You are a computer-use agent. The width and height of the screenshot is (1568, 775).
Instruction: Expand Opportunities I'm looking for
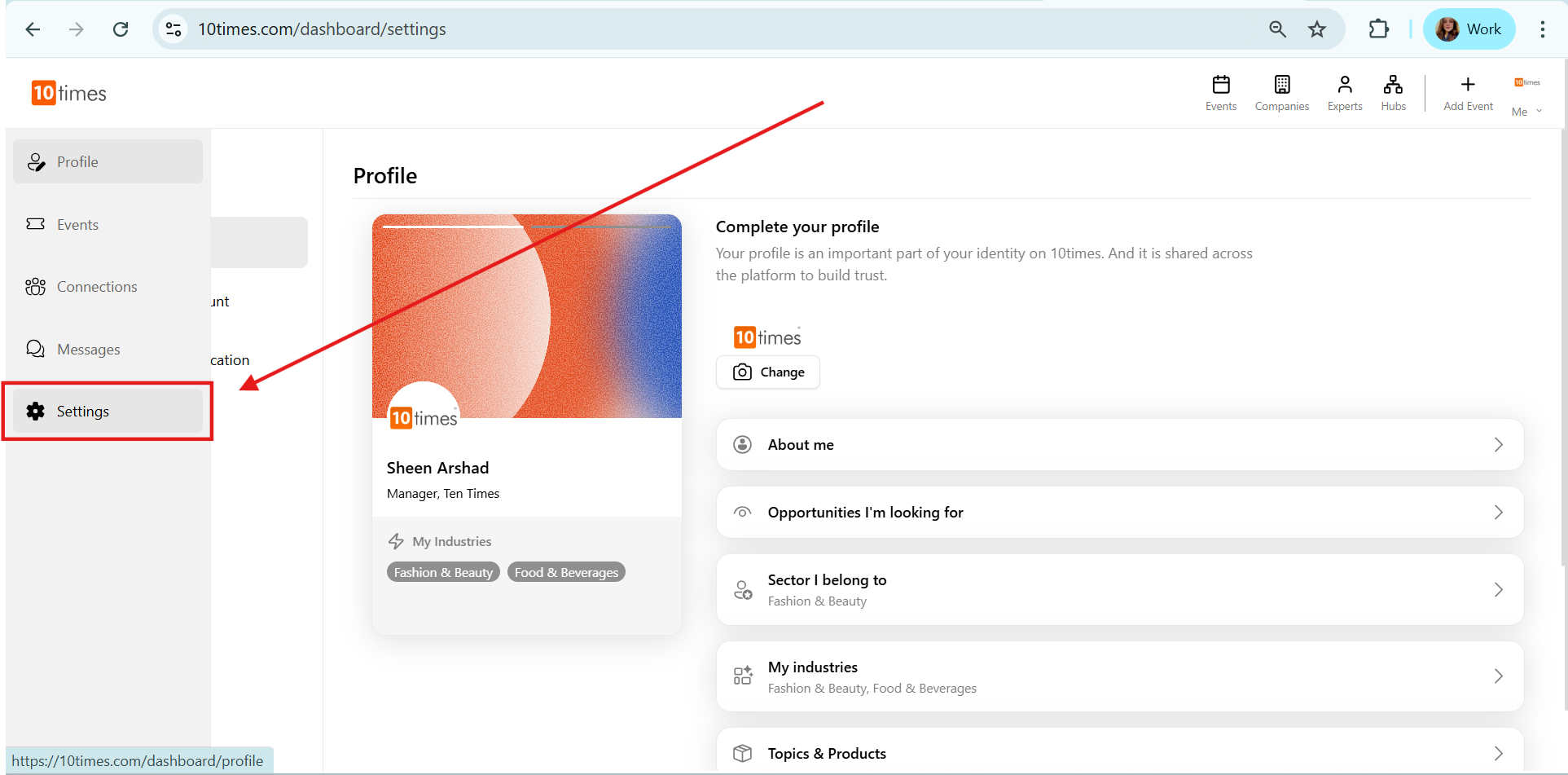click(x=1119, y=513)
